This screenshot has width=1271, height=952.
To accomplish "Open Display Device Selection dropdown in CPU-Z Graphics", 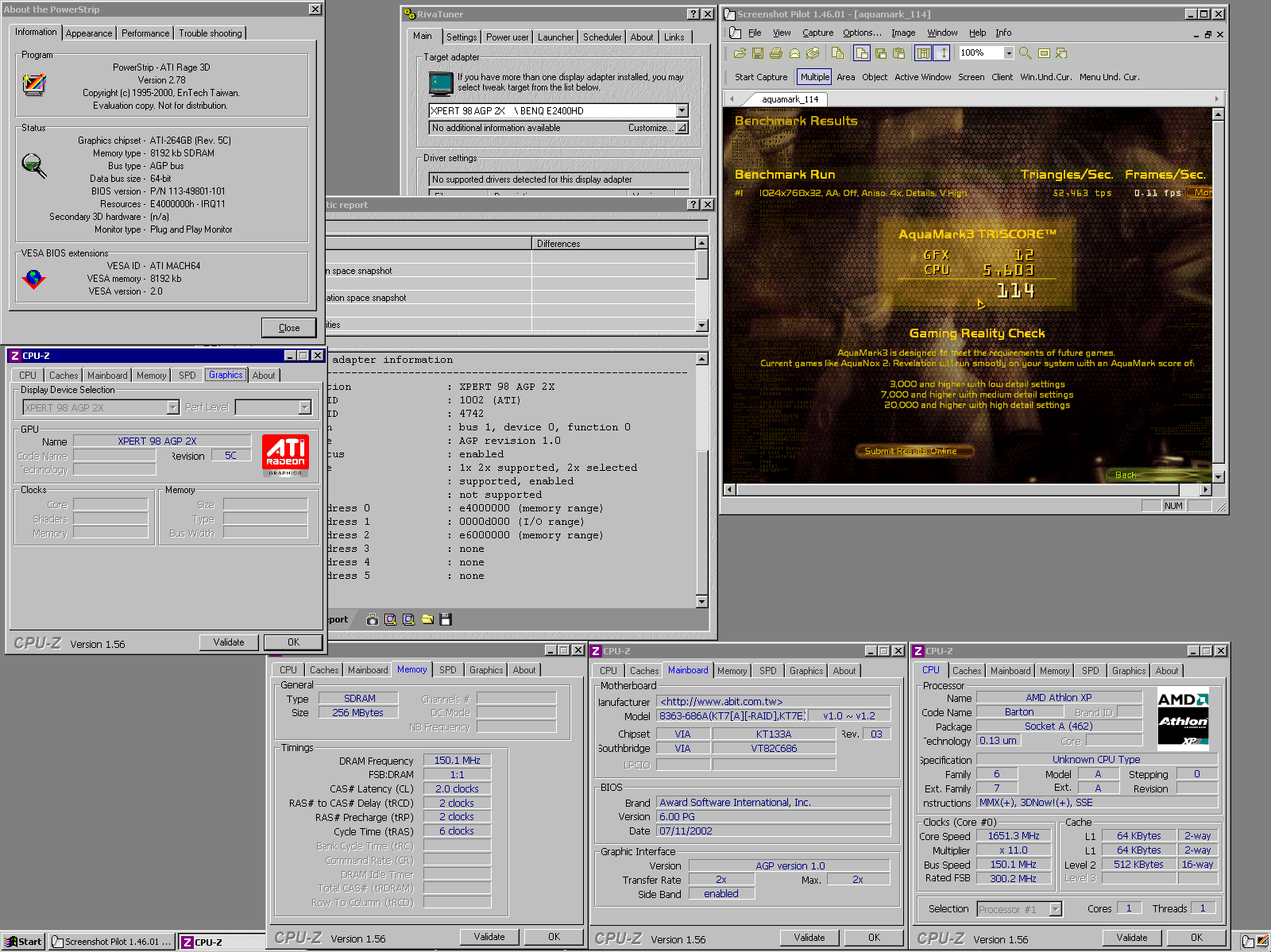I will [173, 407].
